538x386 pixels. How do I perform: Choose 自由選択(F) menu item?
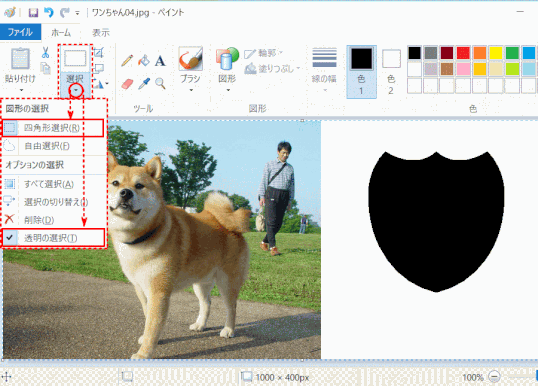click(54, 146)
